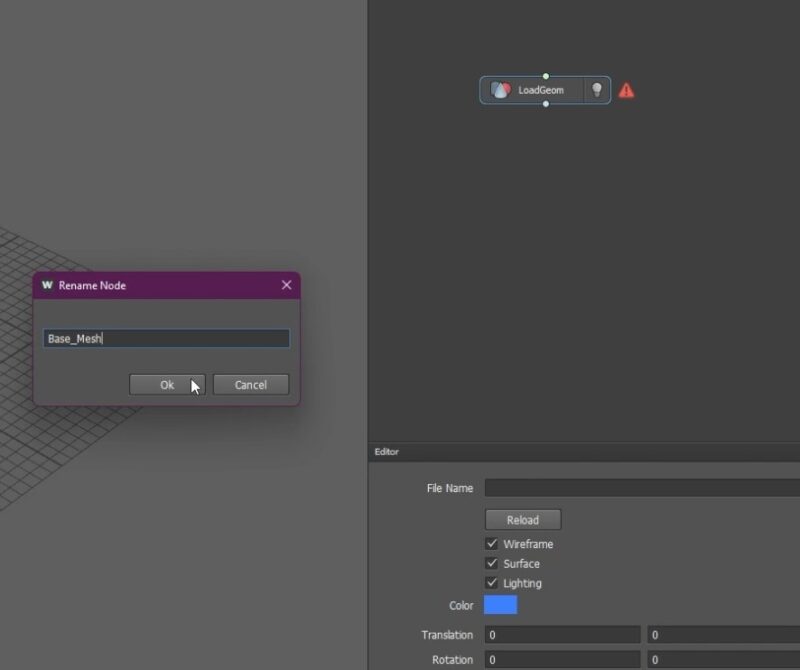
Task: Select the first Translation value field
Action: coord(562,634)
